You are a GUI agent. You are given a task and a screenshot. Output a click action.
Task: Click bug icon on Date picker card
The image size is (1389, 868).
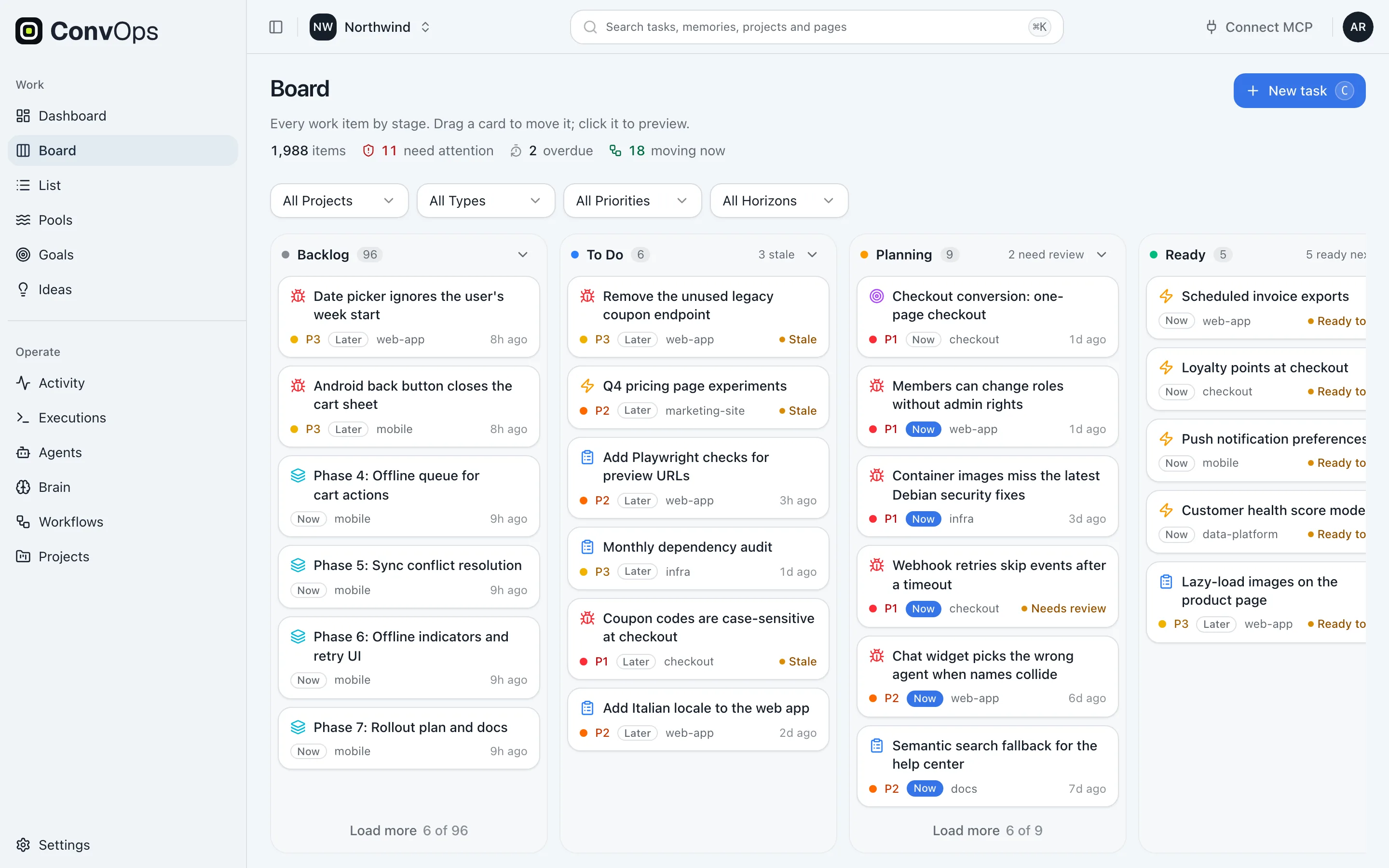point(298,296)
